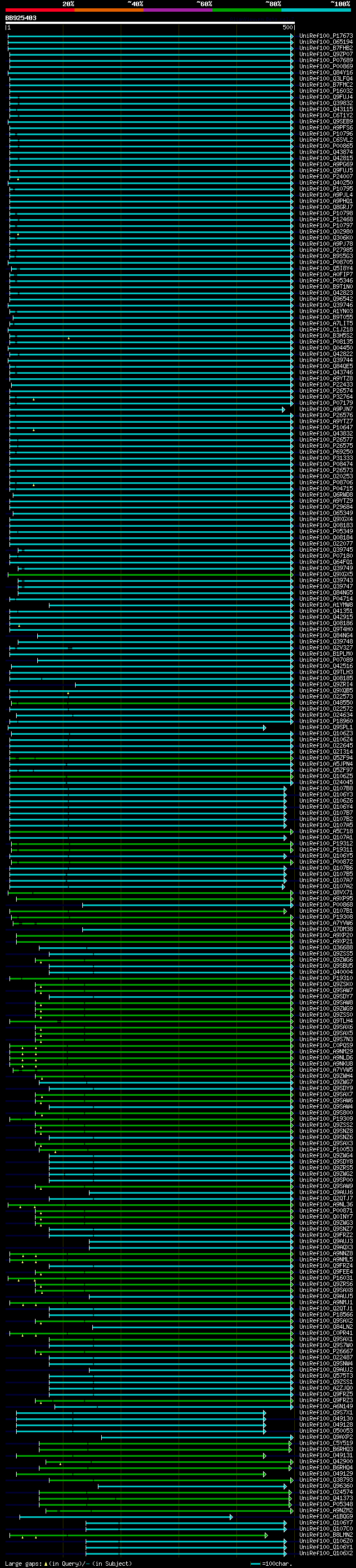Viewport: 356px width, 1568px height.
Task: Select hit UniRef100_P69250
Action: click(x=325, y=452)
